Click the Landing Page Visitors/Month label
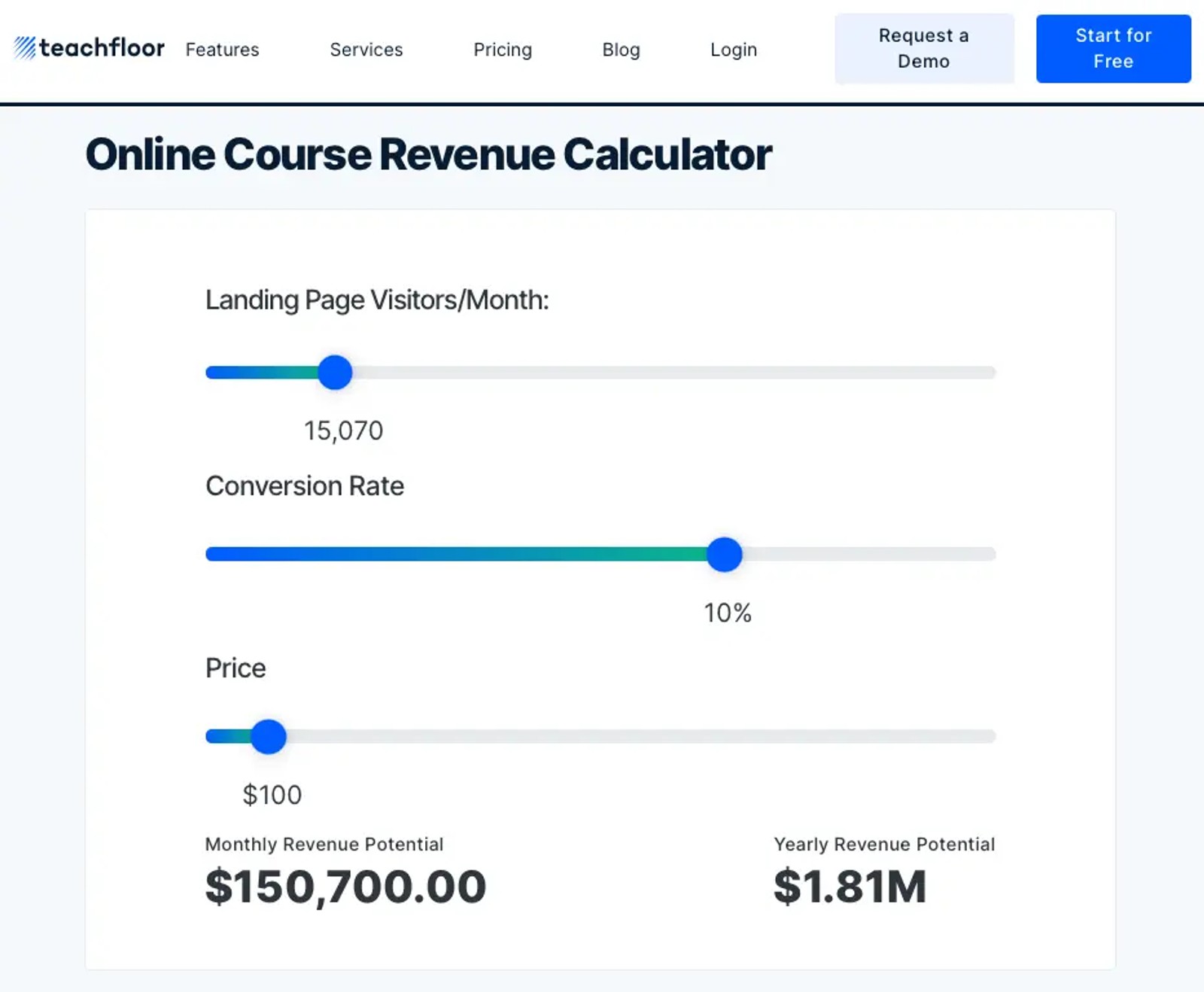Viewport: 1204px width, 992px height. 377,300
